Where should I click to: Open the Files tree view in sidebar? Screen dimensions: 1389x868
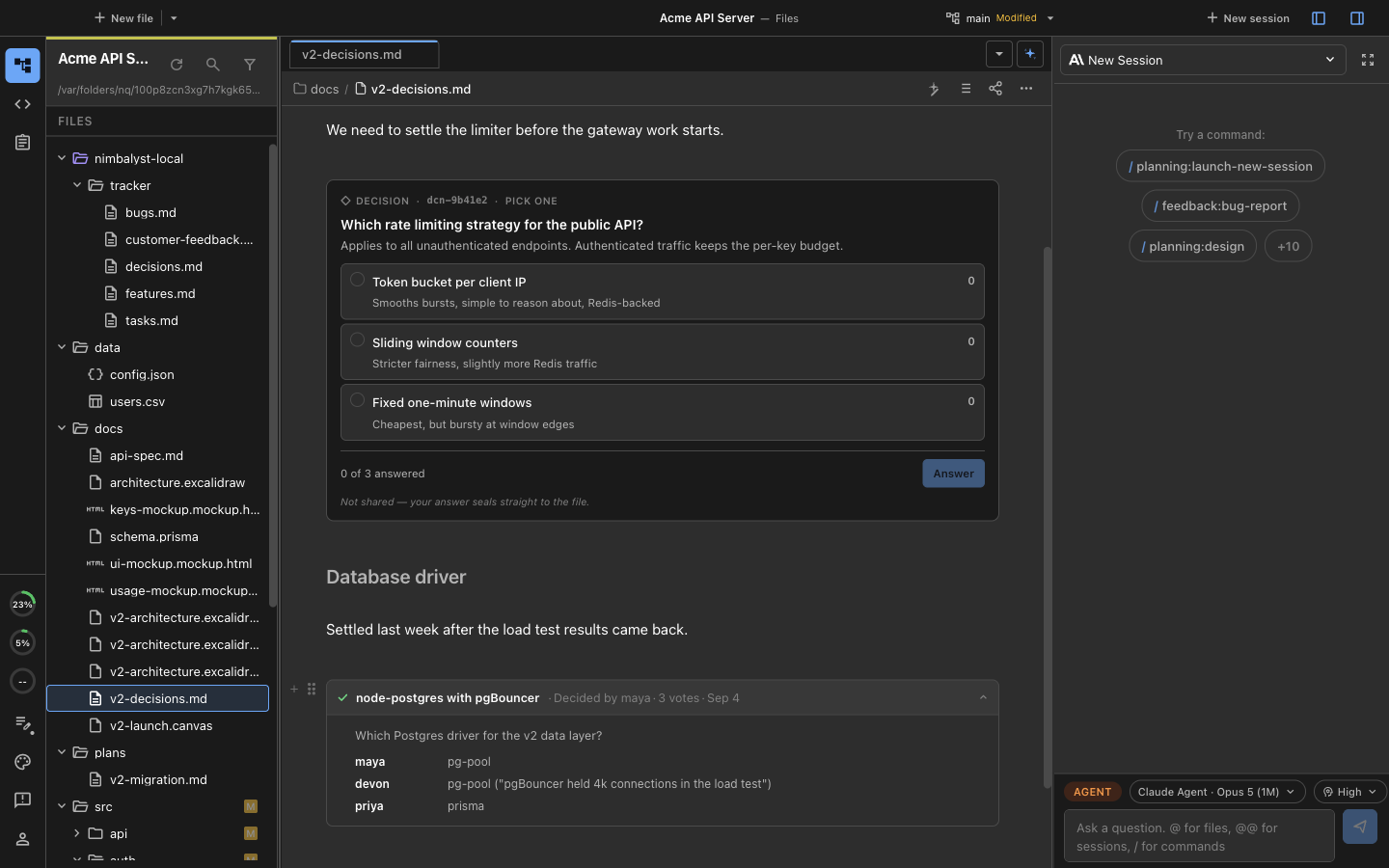pos(22,66)
